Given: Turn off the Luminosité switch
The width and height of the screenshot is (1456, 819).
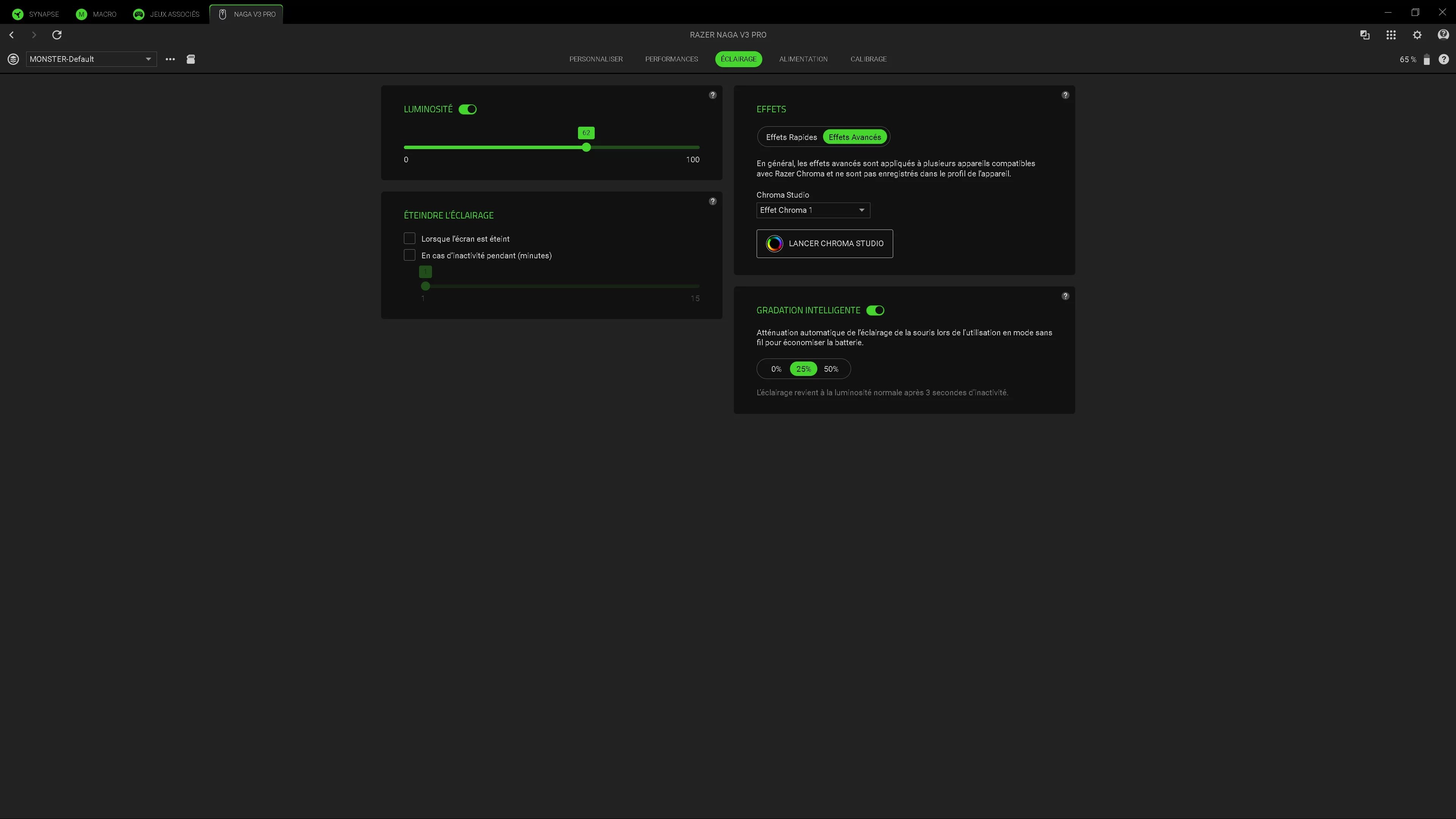Looking at the screenshot, I should [467, 110].
